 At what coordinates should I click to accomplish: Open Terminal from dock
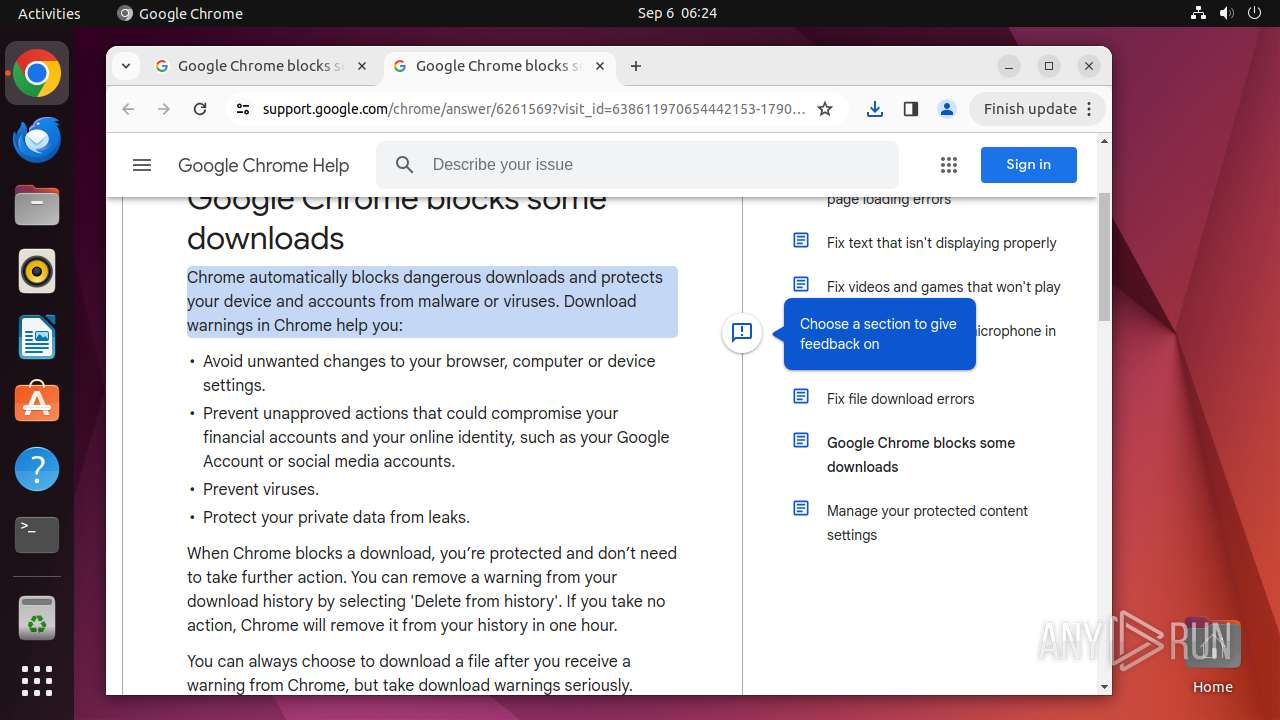37,535
